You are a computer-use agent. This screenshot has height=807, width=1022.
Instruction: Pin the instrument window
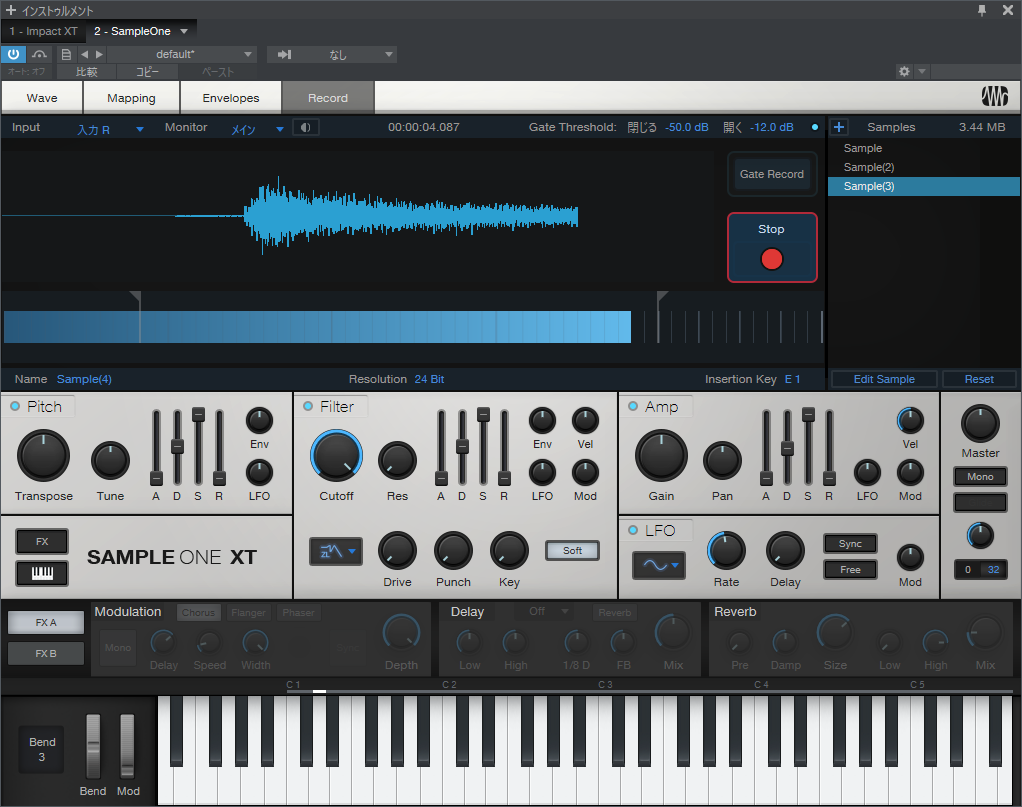click(x=982, y=10)
